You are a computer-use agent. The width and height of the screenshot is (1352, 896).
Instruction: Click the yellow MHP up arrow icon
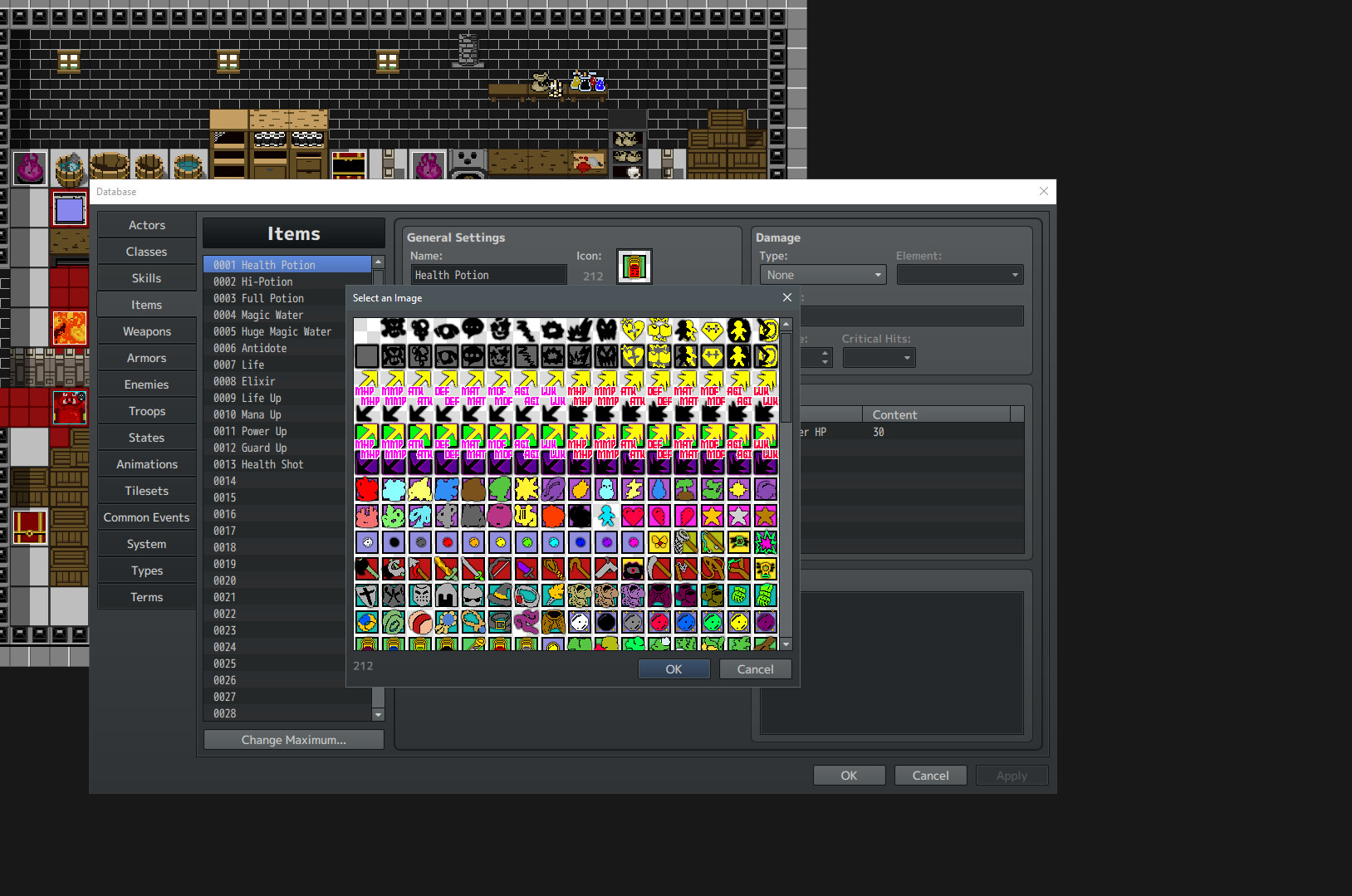tap(367, 384)
